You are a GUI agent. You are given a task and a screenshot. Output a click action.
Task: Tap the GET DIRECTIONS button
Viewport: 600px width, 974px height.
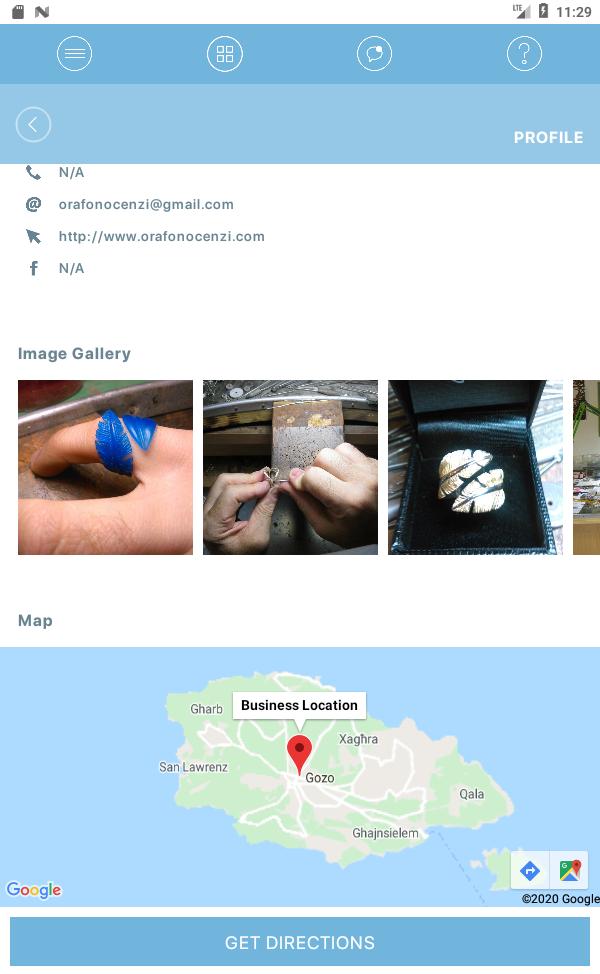point(300,942)
